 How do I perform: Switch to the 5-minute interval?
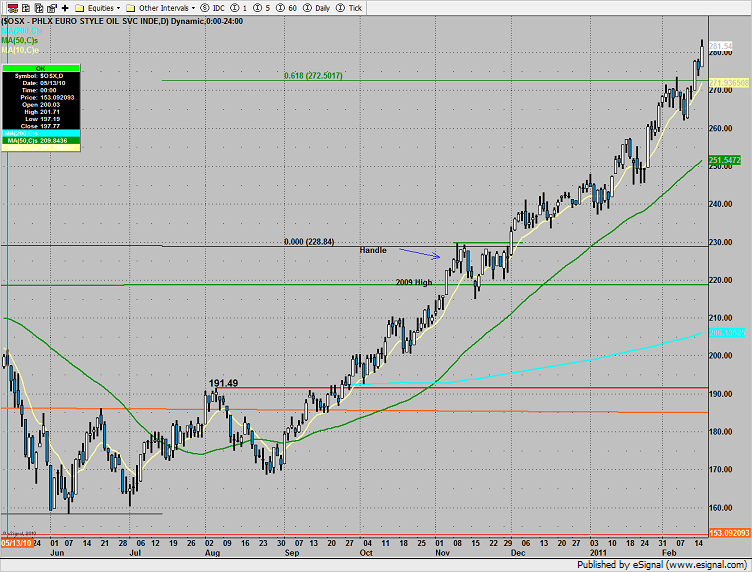click(x=265, y=7)
